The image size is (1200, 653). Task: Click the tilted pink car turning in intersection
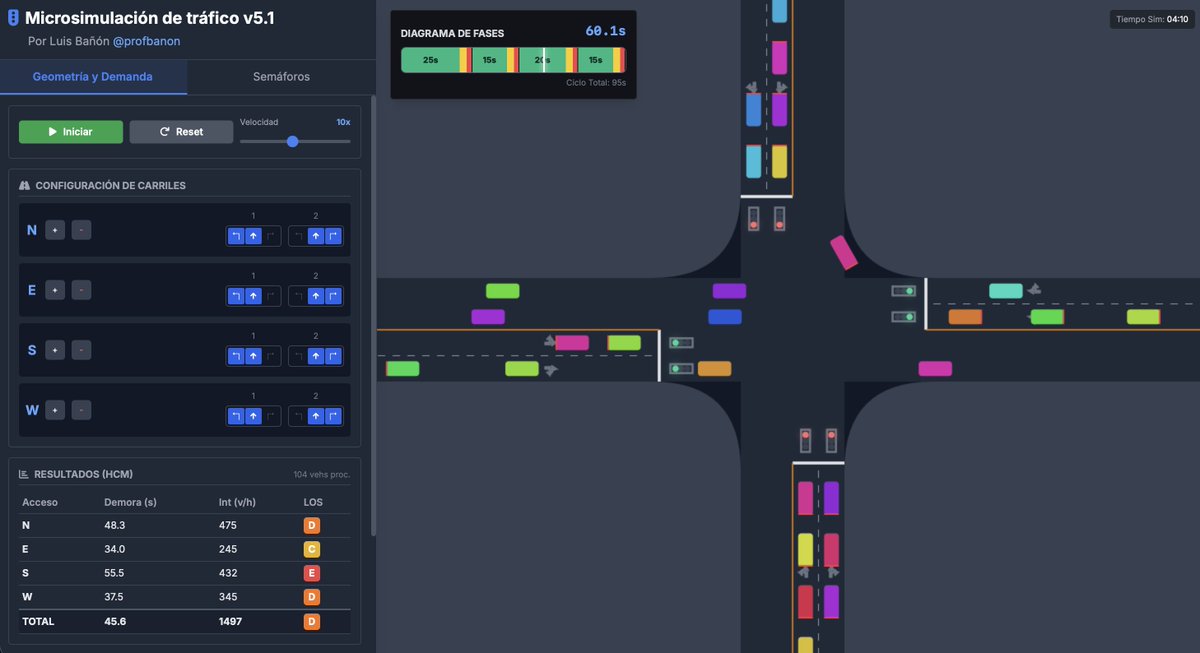point(844,252)
